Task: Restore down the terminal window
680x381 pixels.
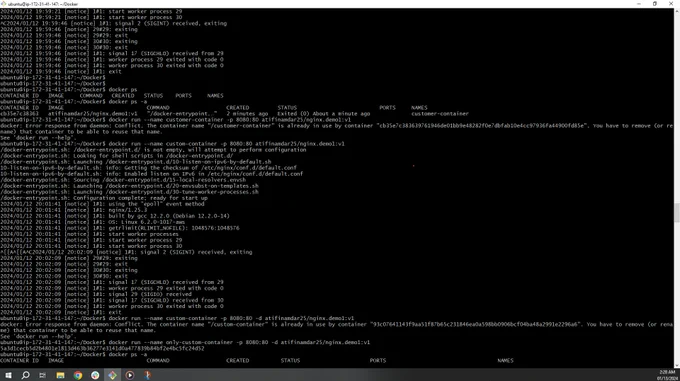Action: click(x=655, y=3)
